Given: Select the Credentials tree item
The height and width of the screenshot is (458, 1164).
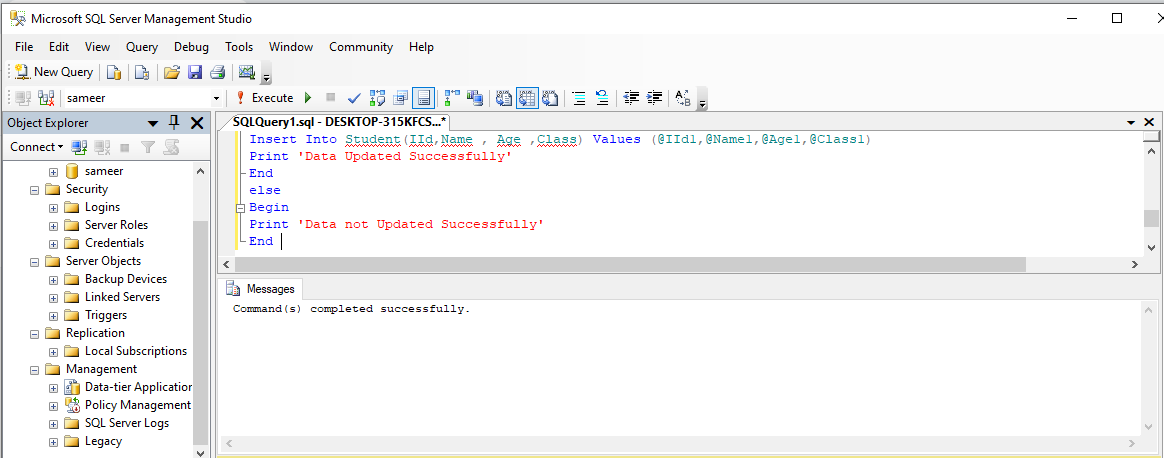Looking at the screenshot, I should pos(114,243).
